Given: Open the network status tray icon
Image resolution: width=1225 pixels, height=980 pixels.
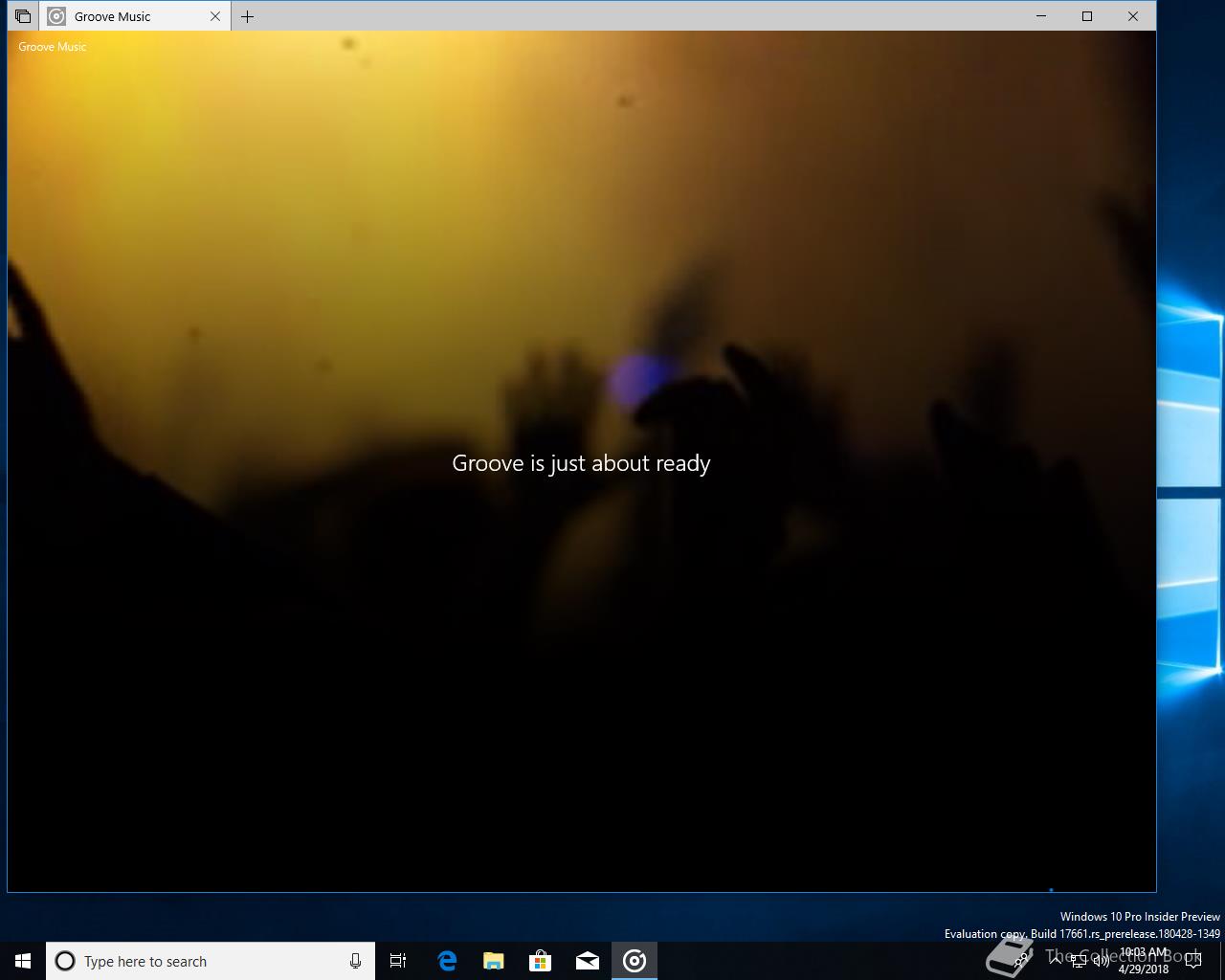Looking at the screenshot, I should pyautogui.click(x=1078, y=962).
